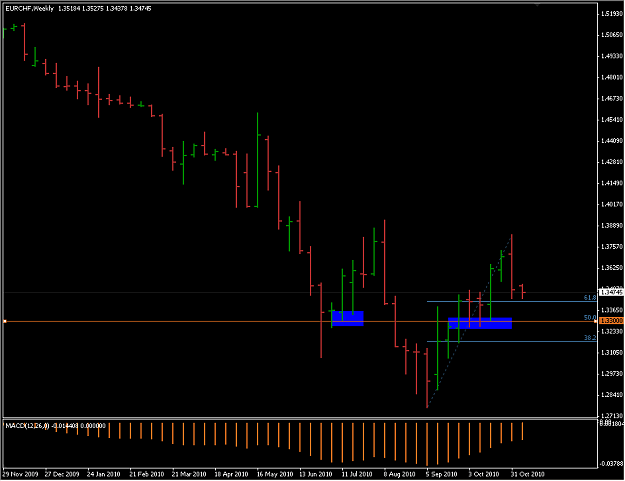Click the orange 1.33000 price tag

click(611, 321)
